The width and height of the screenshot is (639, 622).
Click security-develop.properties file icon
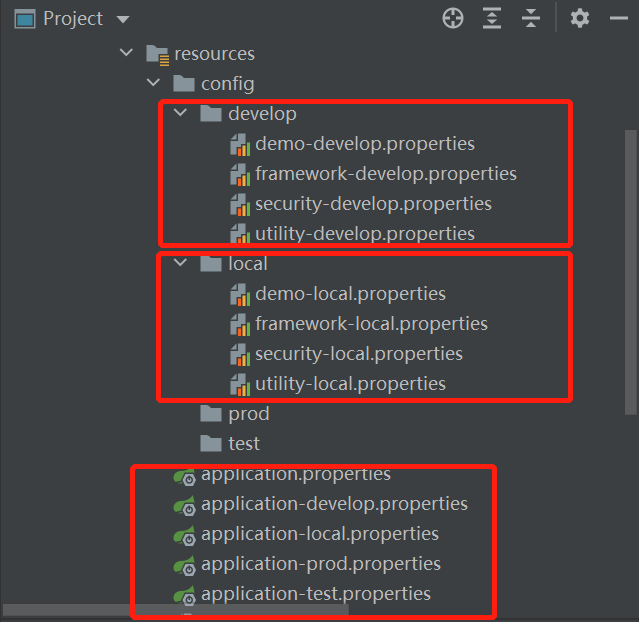click(240, 205)
